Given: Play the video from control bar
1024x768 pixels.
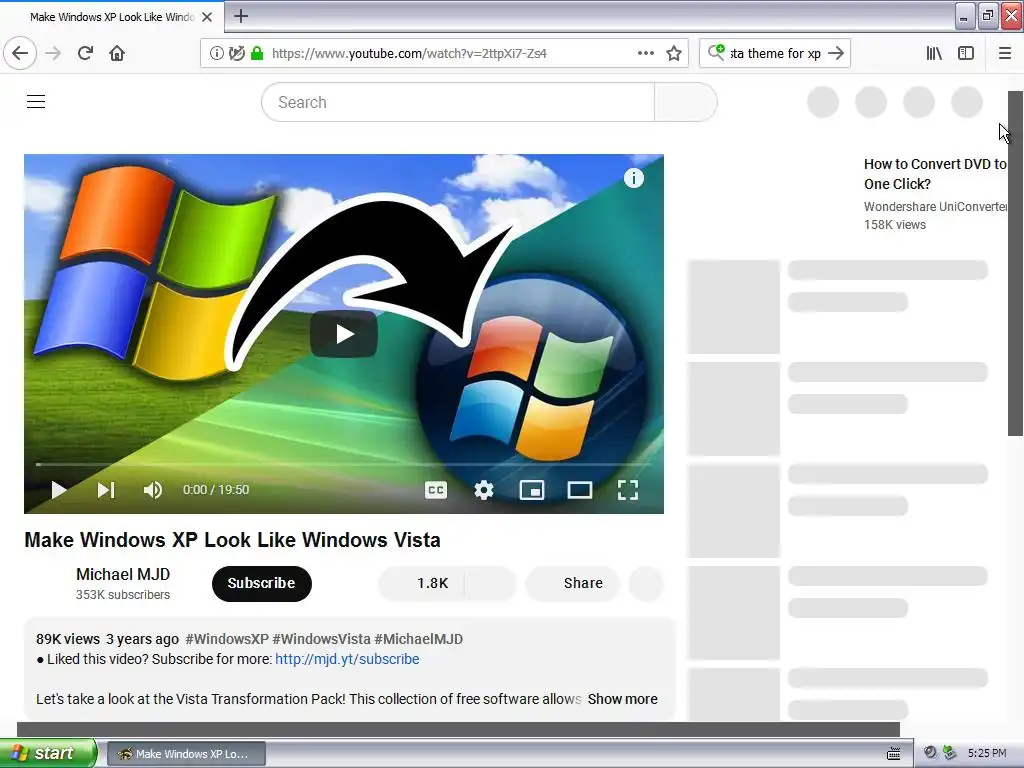Looking at the screenshot, I should pyautogui.click(x=58, y=490).
